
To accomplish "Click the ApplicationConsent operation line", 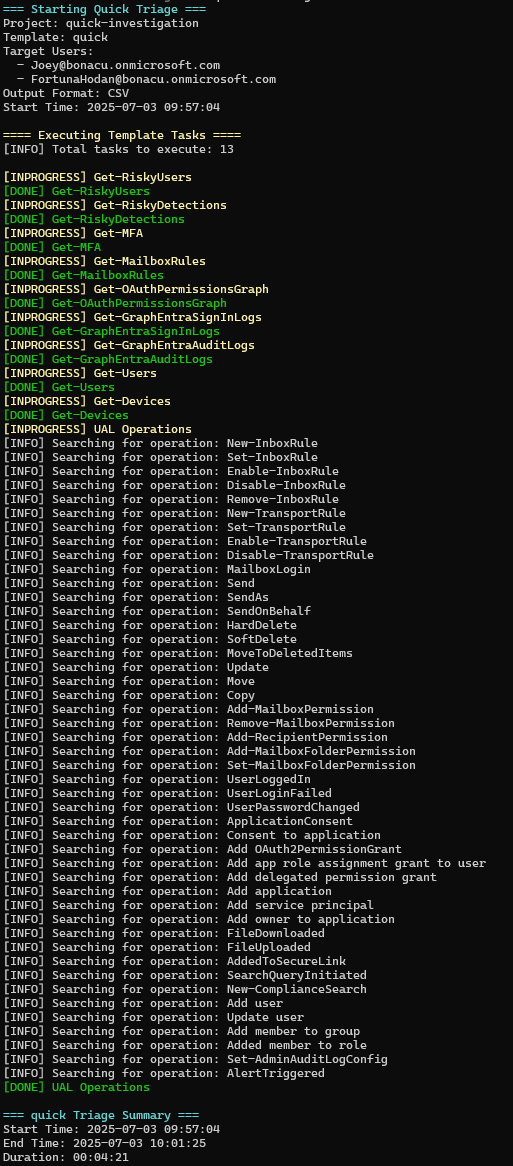I will (x=178, y=822).
